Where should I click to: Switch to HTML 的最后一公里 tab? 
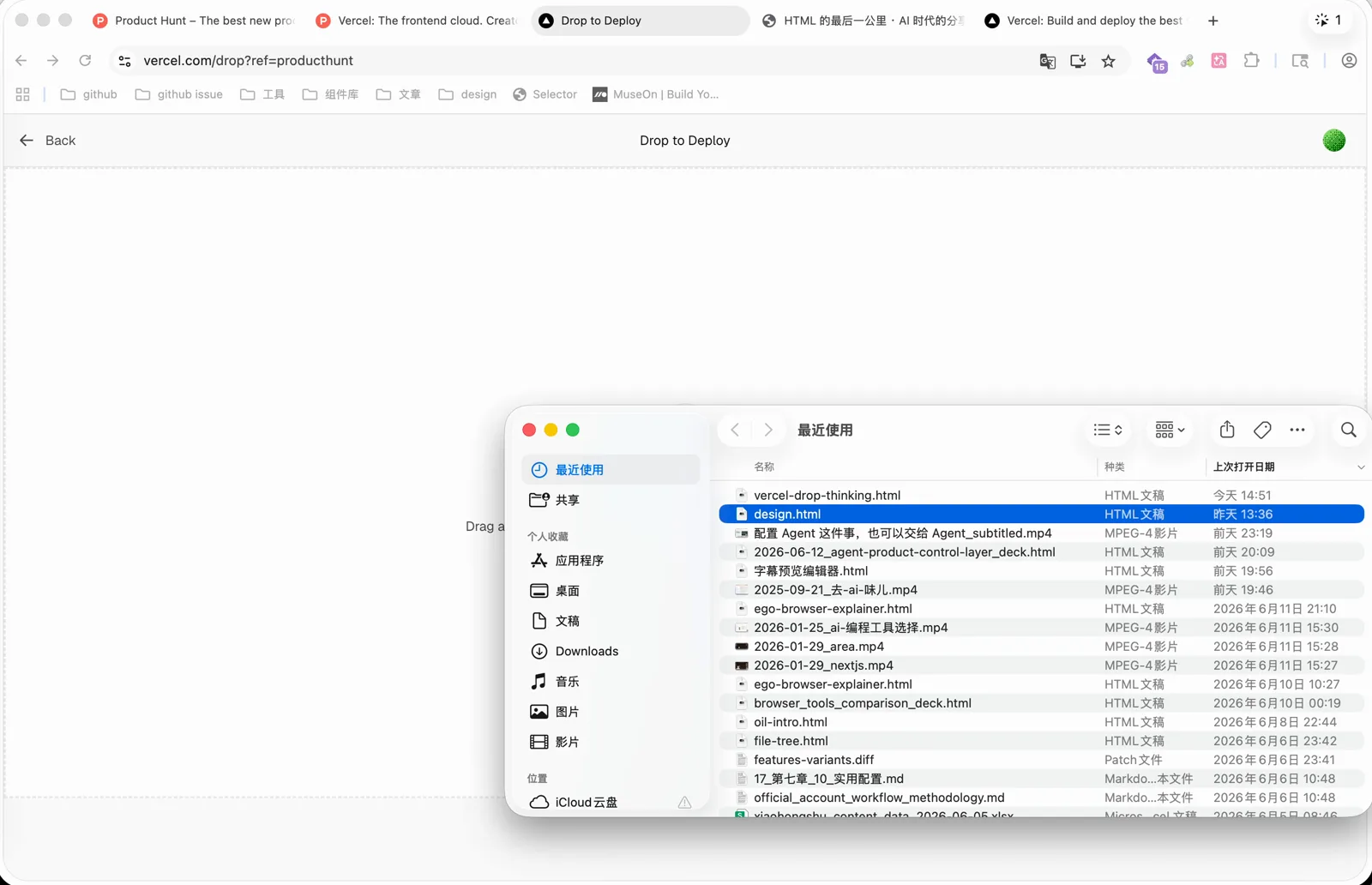pyautogui.click(x=862, y=21)
